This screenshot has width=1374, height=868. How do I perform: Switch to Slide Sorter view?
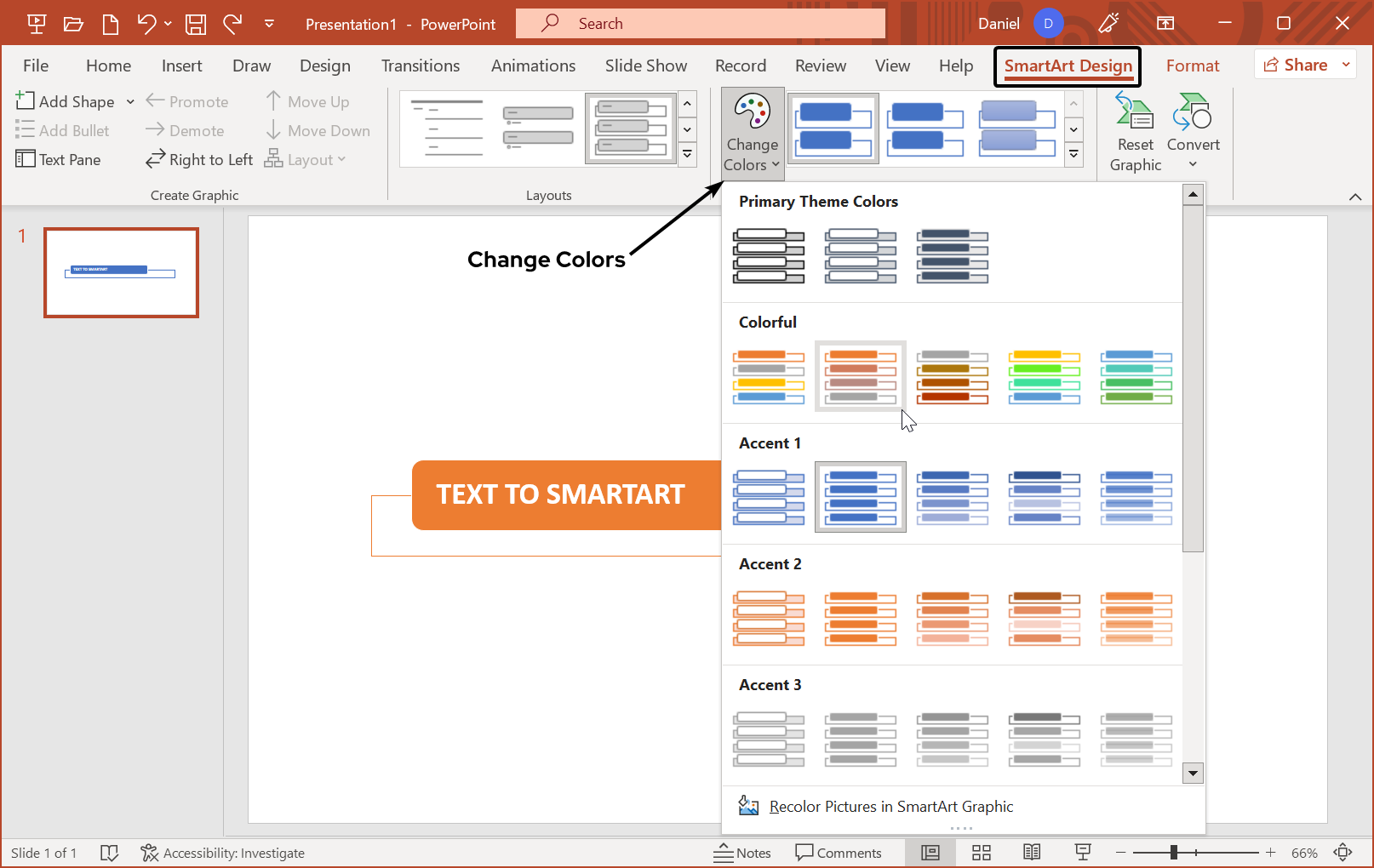pos(981,852)
